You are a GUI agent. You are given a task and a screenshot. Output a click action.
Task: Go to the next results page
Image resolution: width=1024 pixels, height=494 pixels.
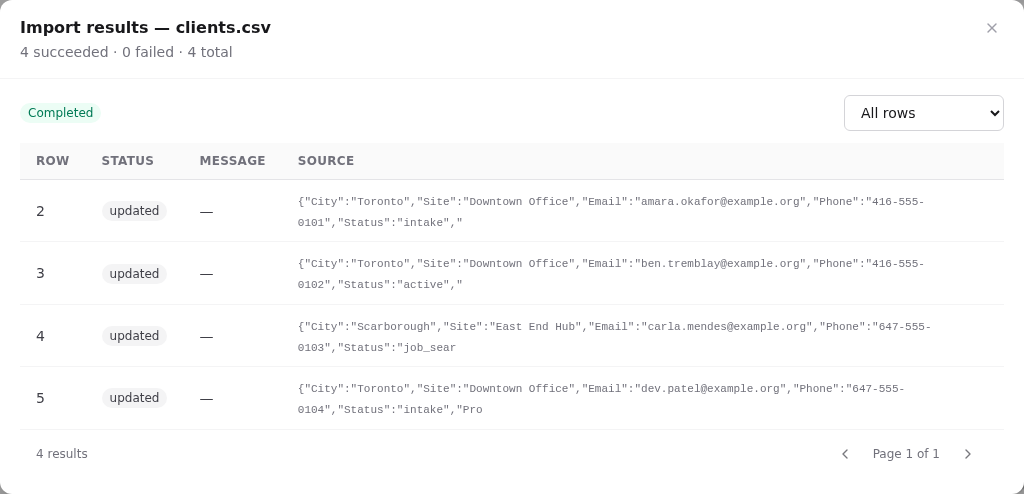968,454
